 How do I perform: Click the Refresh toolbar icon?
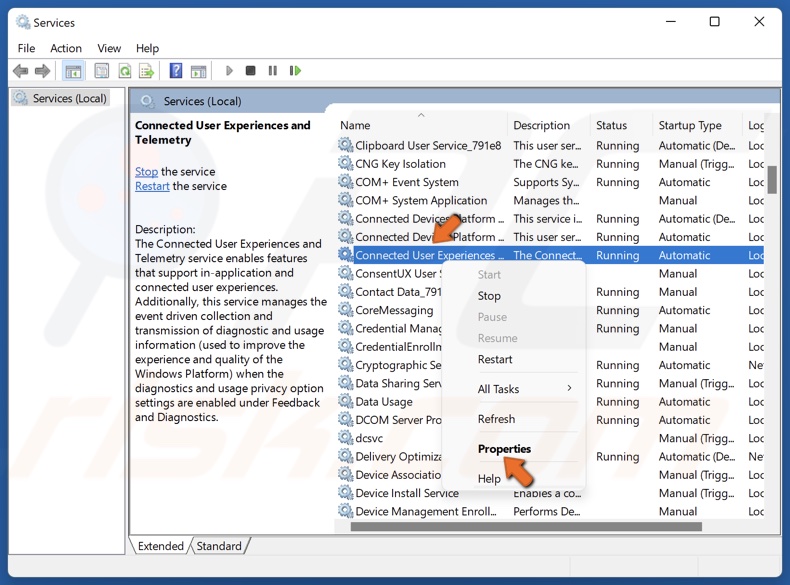click(124, 71)
